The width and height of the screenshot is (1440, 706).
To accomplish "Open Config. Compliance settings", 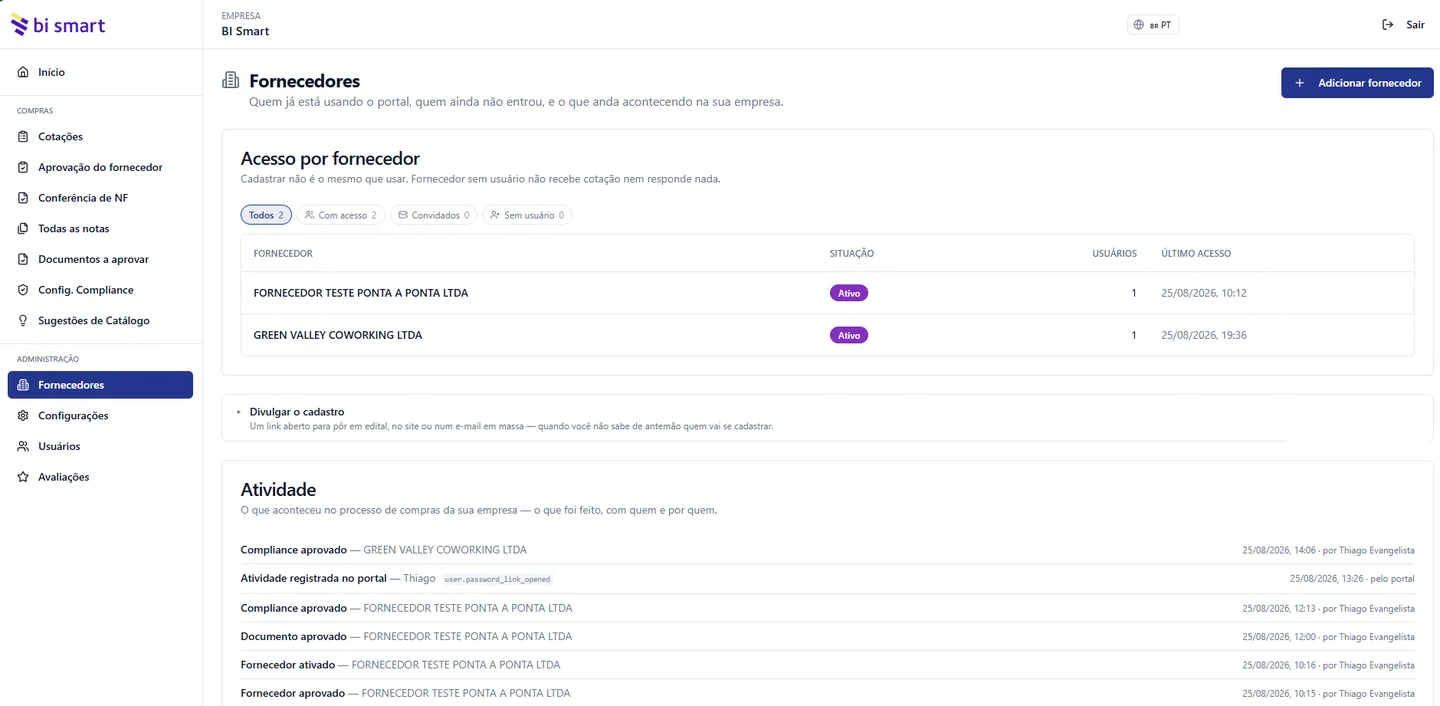I will (x=100, y=290).
